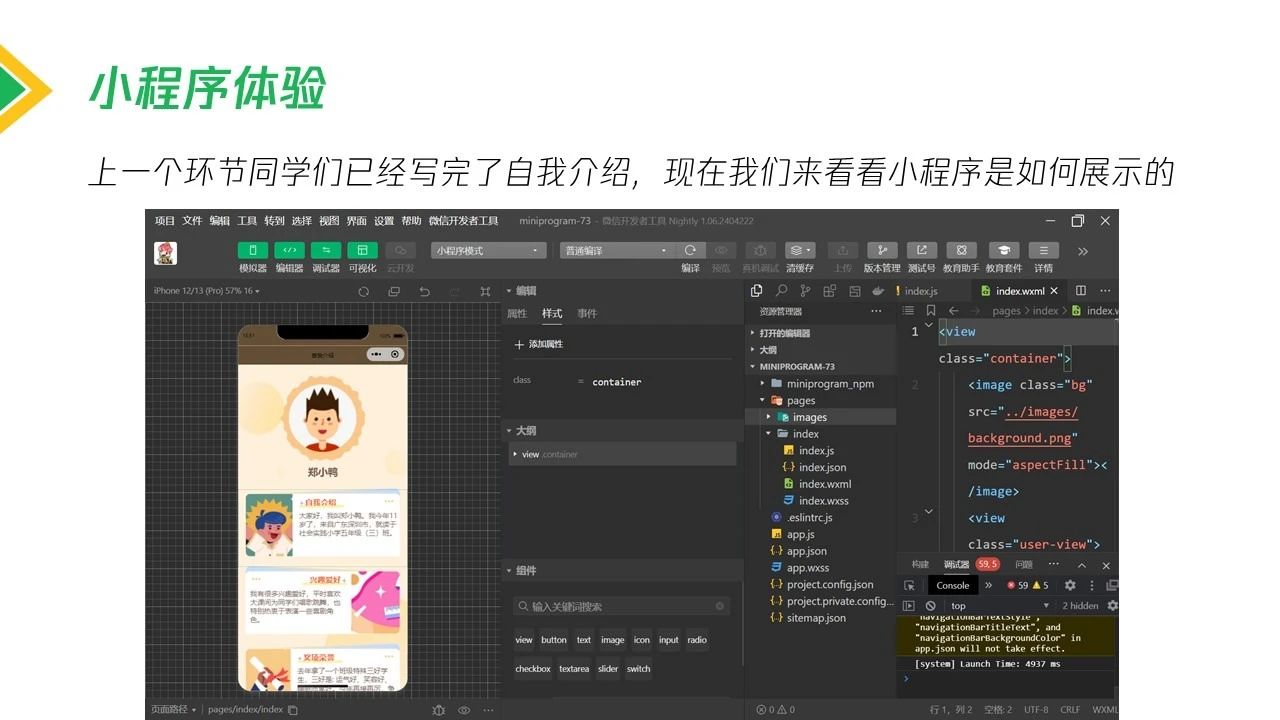The image size is (1280, 720).
Task: Click the clear console icon
Action: [930, 606]
